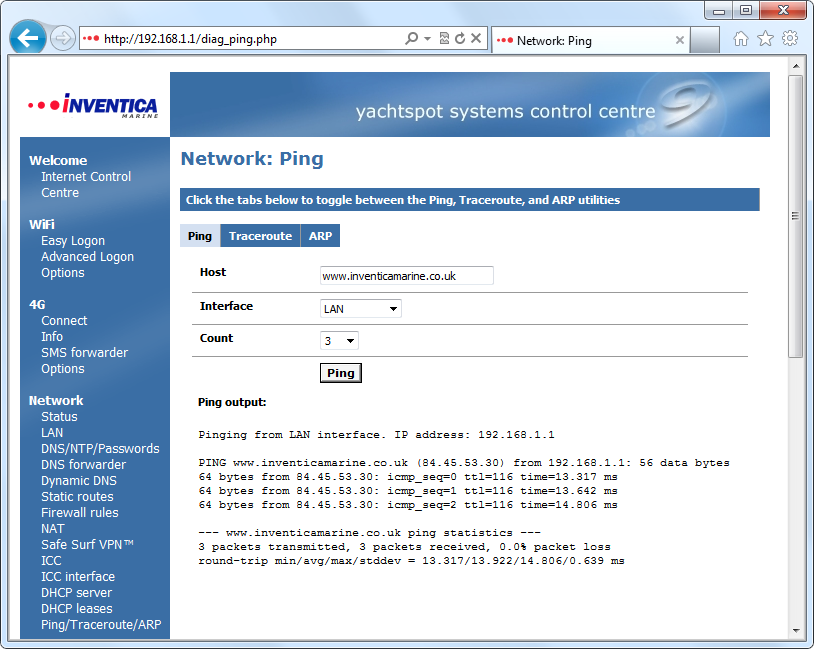Switch to the Ping tab
This screenshot has width=814, height=649.
200,236
